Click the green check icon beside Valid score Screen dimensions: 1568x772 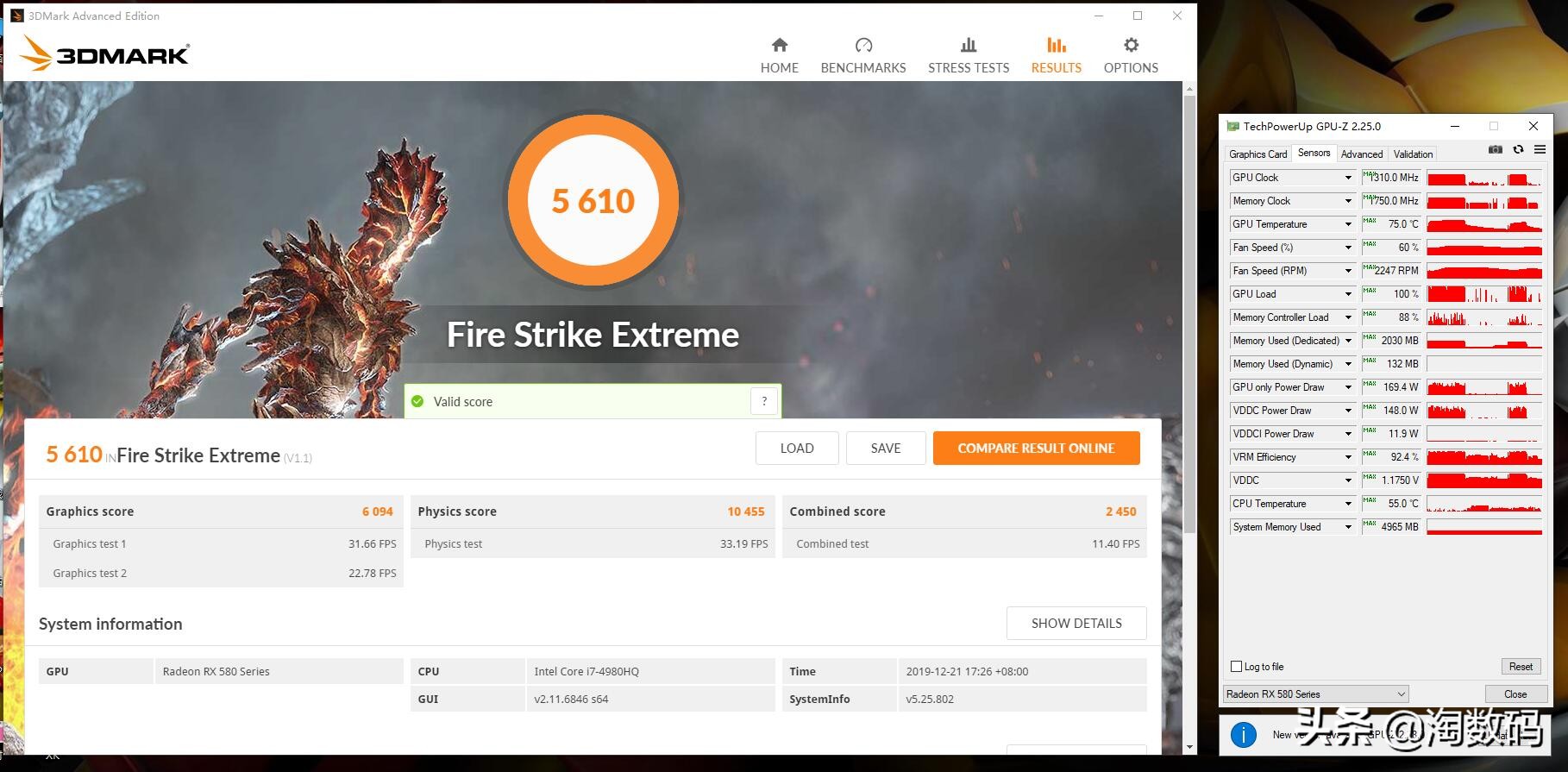(x=417, y=401)
